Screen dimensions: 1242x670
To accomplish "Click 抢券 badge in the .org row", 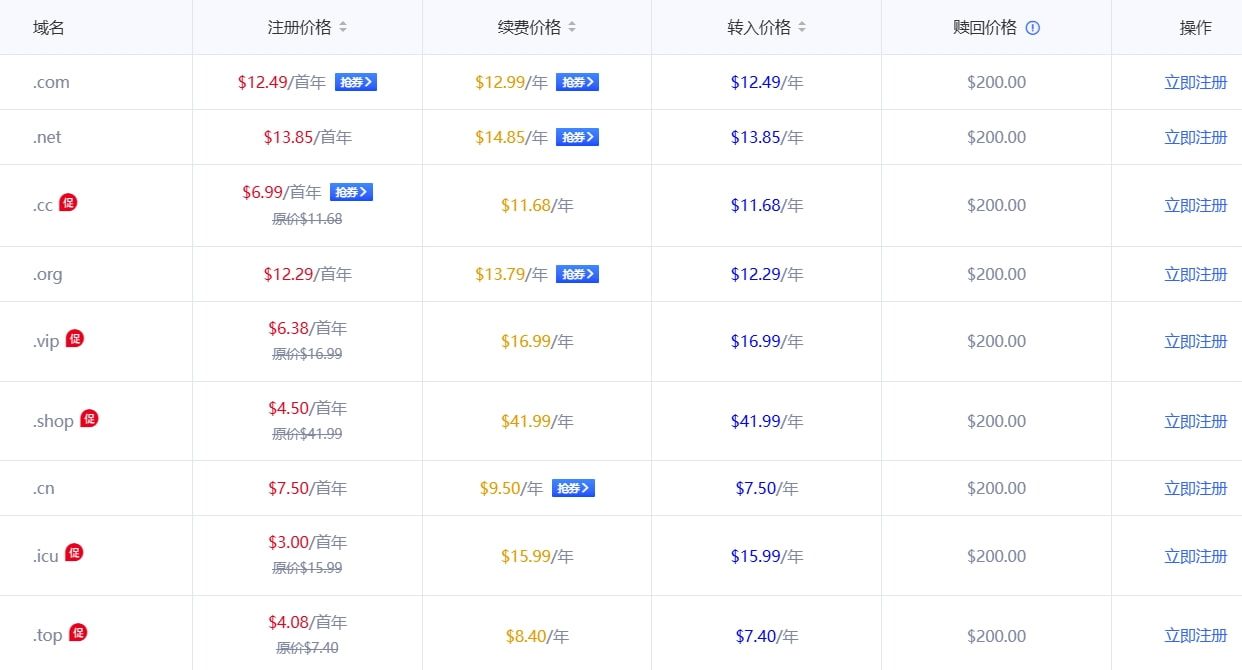I will pyautogui.click(x=577, y=274).
